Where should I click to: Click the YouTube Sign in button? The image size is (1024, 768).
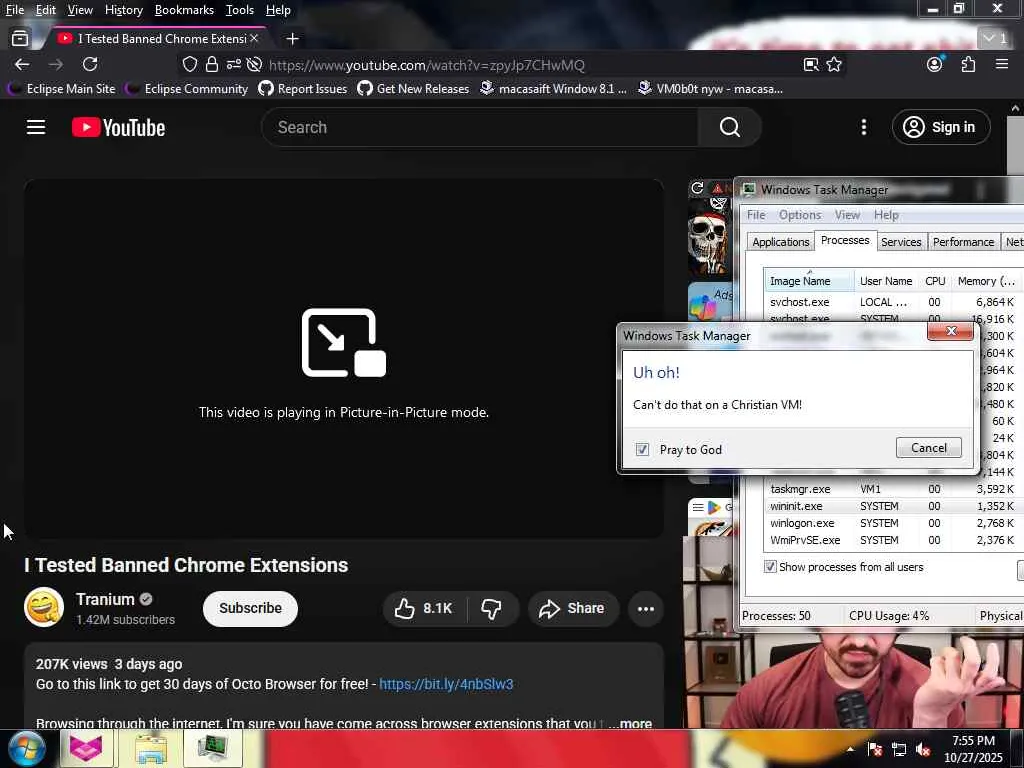coord(941,127)
